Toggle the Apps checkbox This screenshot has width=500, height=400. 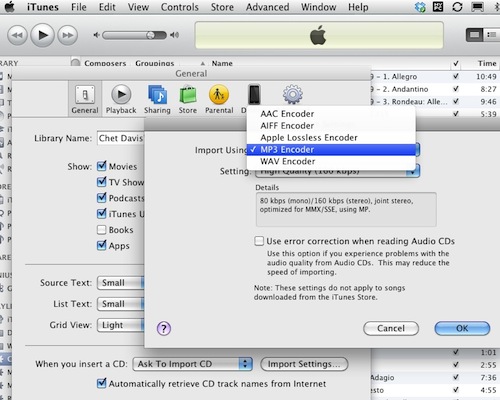101,246
